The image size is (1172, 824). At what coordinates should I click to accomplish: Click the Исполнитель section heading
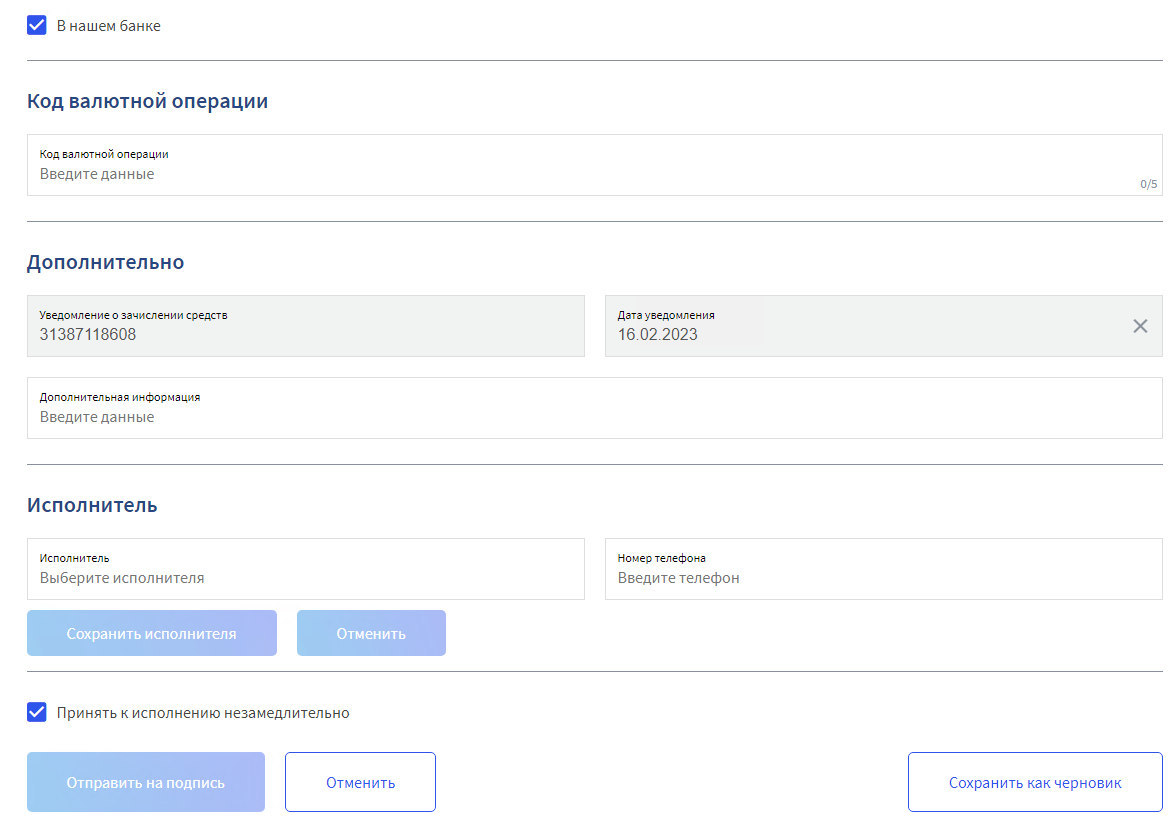click(x=92, y=505)
